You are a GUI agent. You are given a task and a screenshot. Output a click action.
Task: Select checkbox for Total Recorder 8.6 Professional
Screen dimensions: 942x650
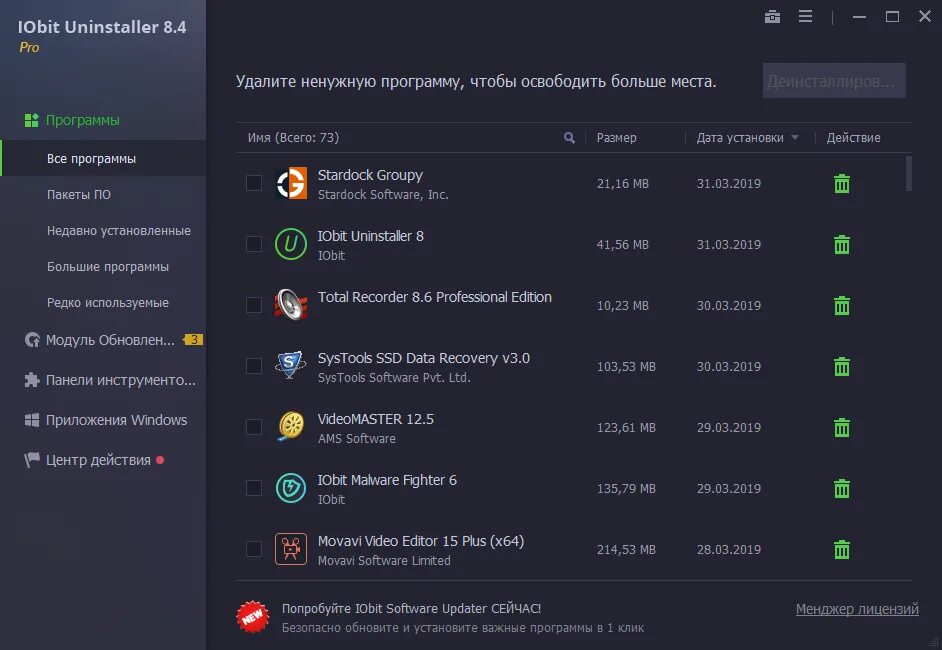click(x=254, y=305)
